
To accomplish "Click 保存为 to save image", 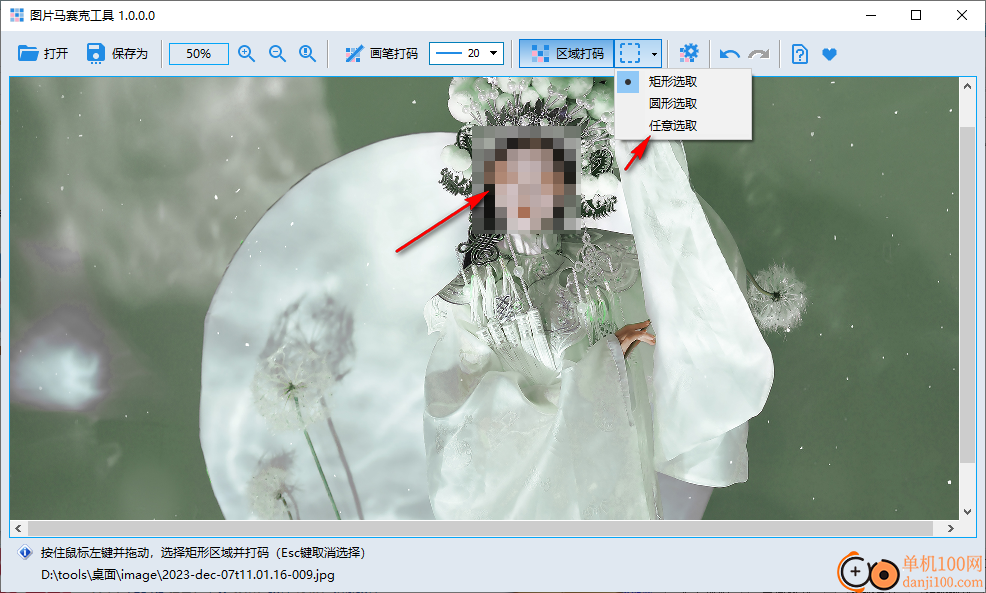I will pos(117,53).
